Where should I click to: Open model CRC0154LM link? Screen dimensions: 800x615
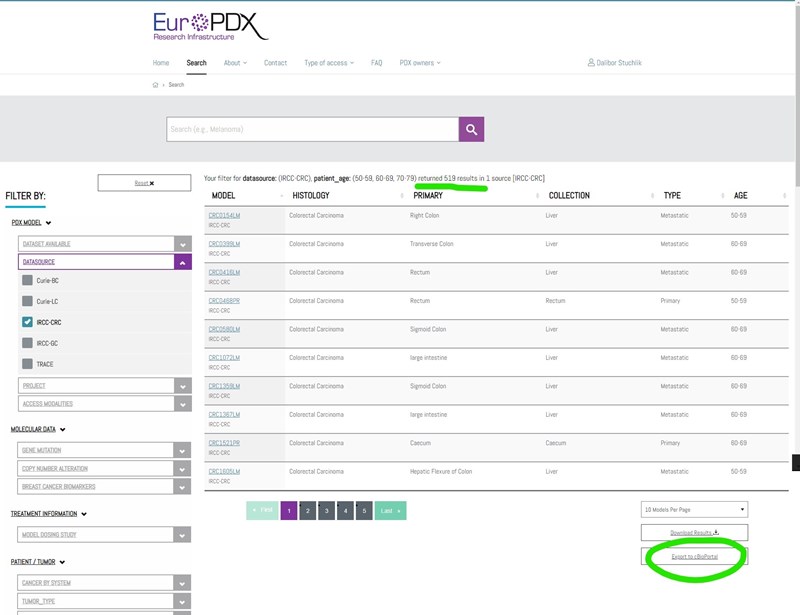(224, 215)
